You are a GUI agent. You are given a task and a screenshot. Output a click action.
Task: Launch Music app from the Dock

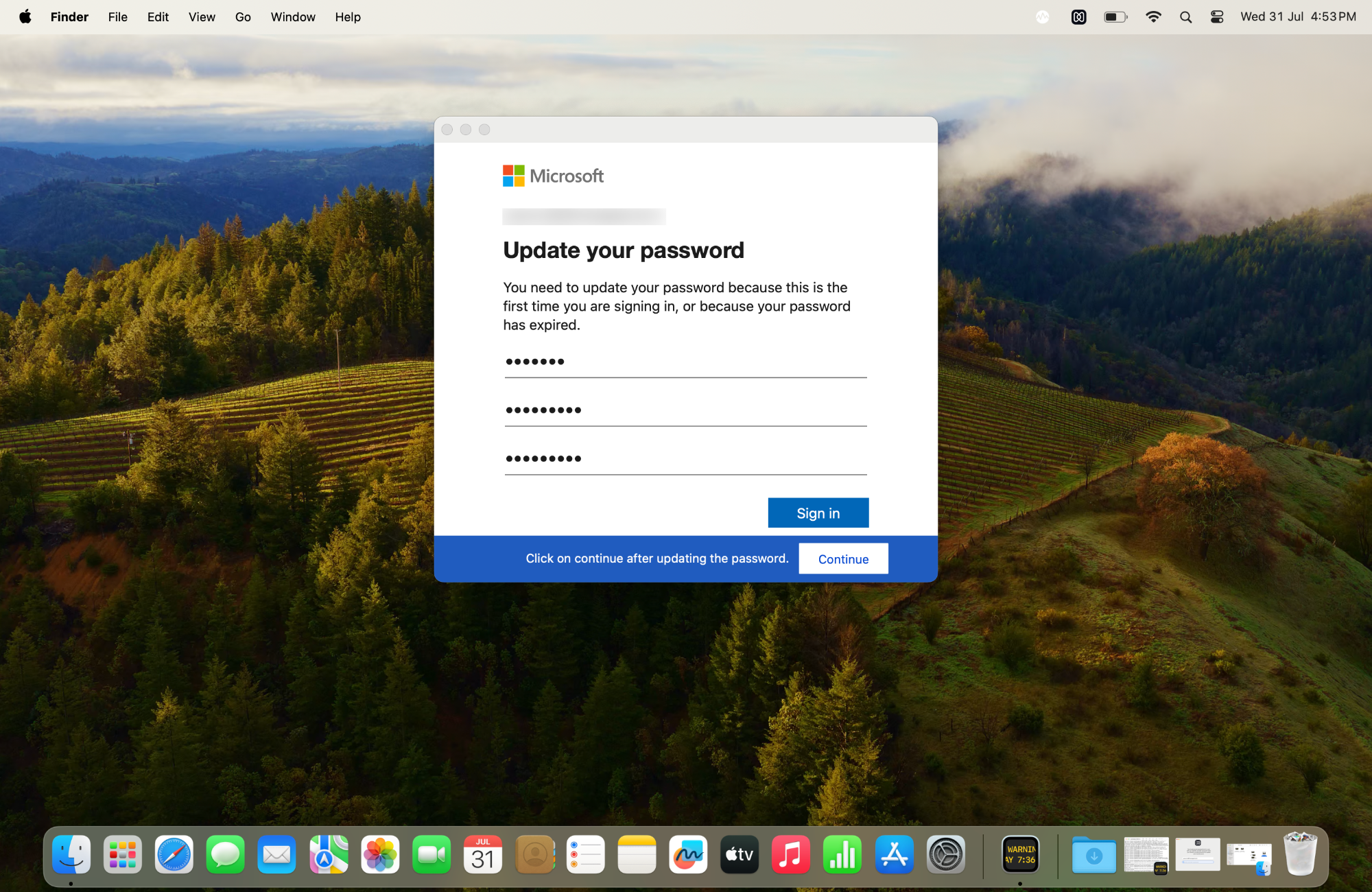tap(791, 854)
